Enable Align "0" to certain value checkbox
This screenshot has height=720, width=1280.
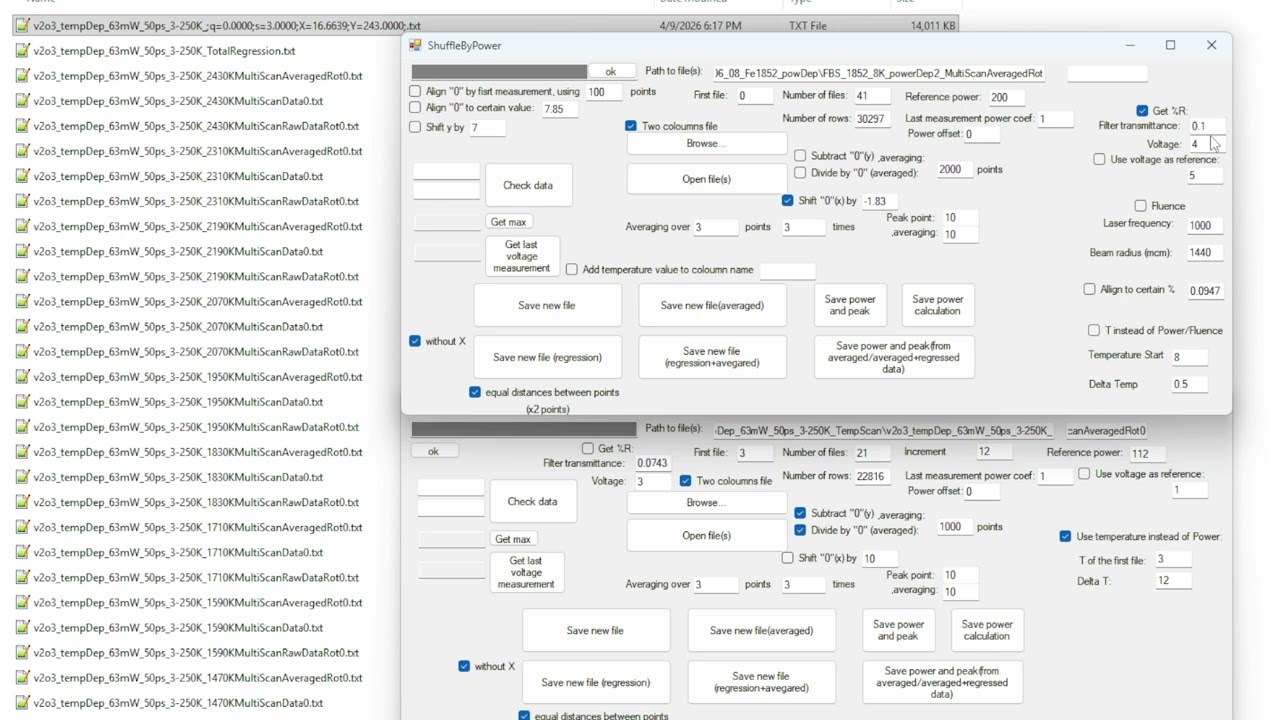click(415, 107)
